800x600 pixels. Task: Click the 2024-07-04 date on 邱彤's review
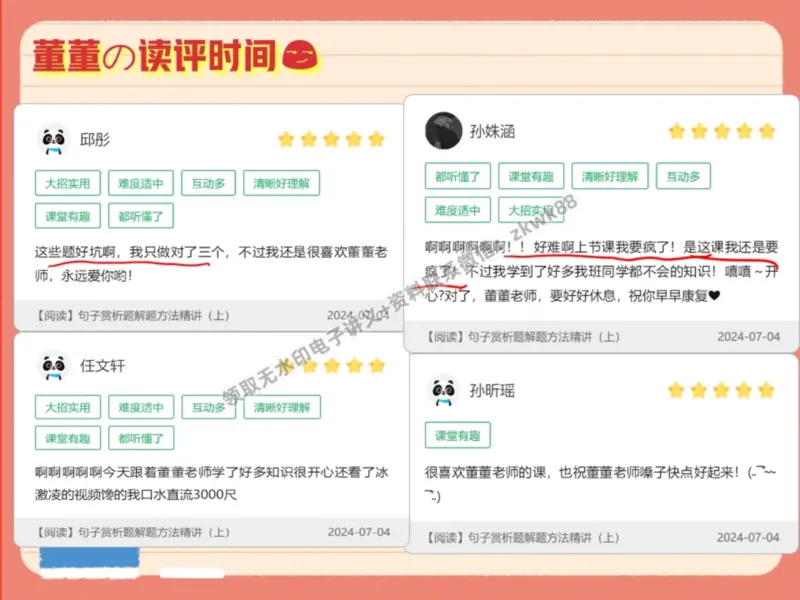click(358, 315)
